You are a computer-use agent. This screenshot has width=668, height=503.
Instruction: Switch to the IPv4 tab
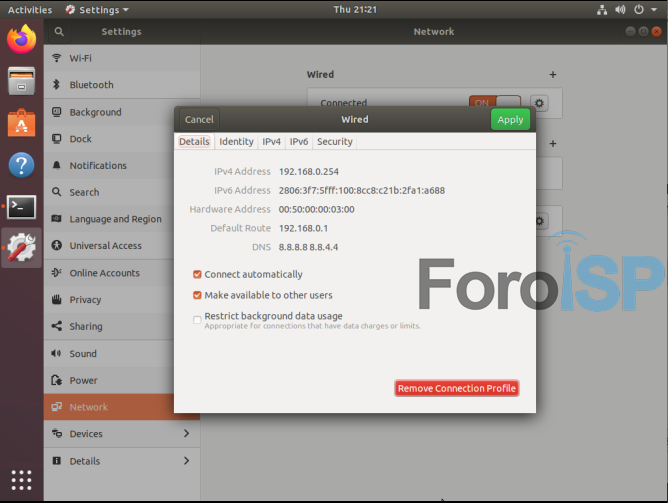271,142
